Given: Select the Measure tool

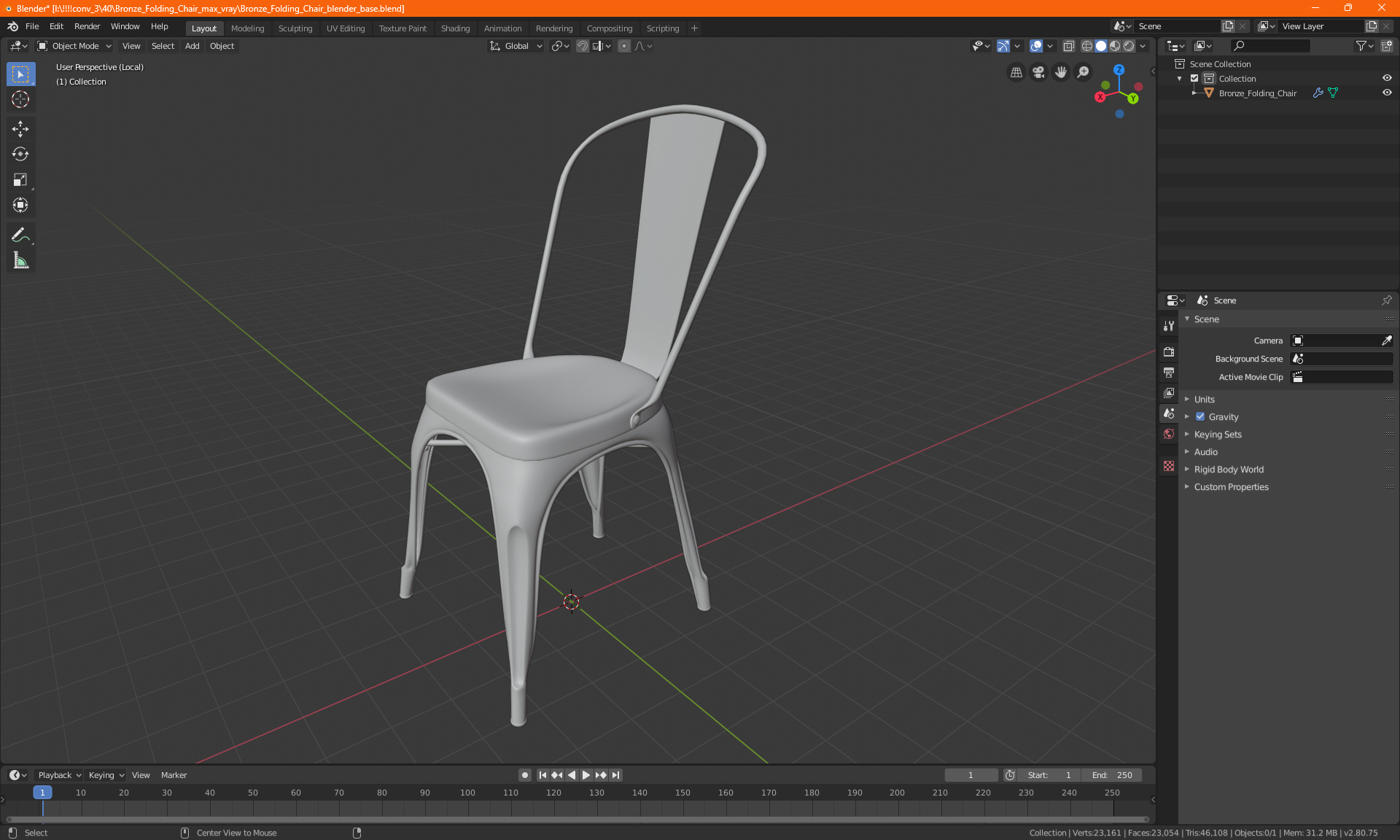Looking at the screenshot, I should [x=20, y=261].
